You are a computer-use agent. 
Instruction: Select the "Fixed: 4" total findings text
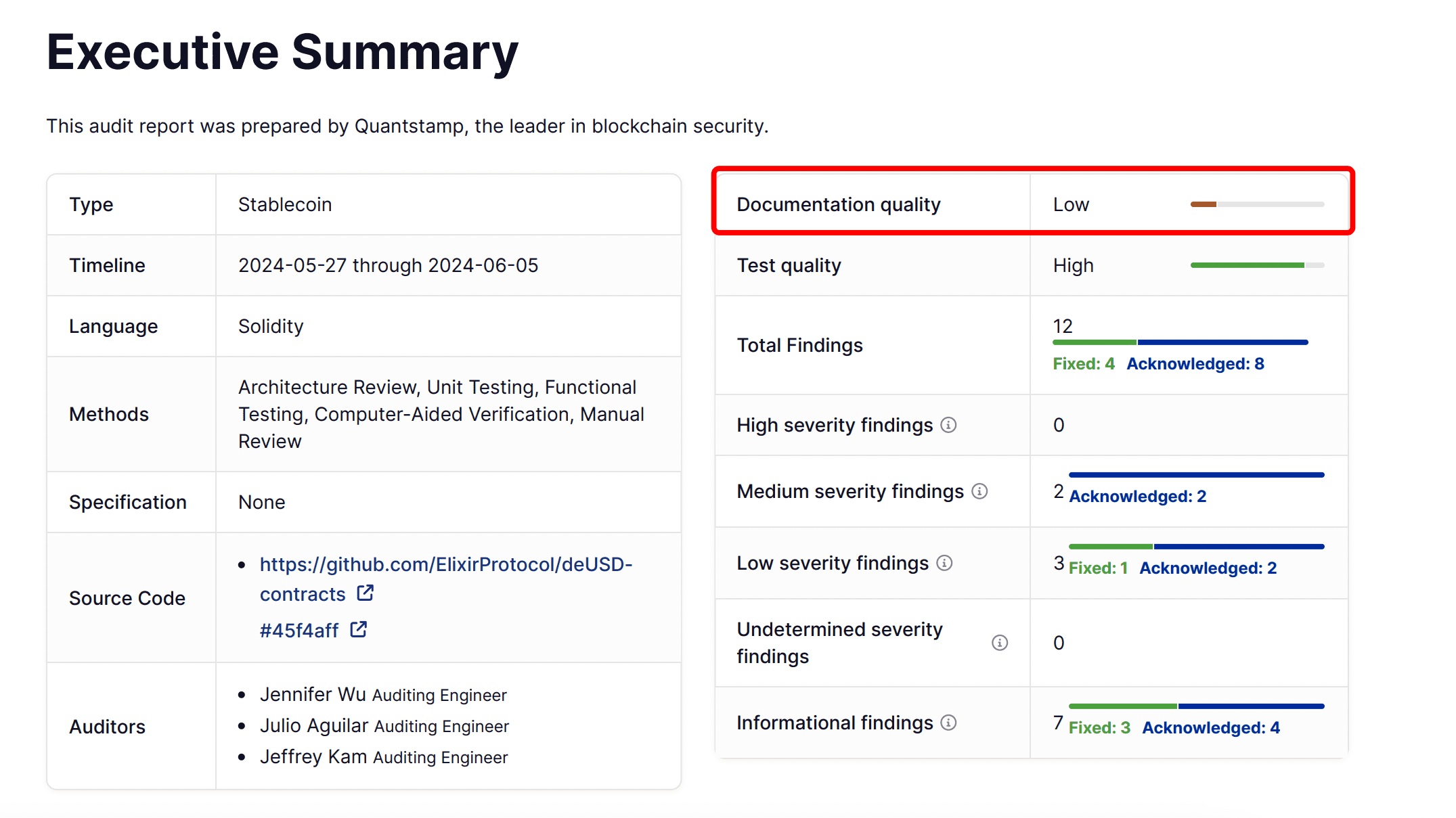tap(1084, 364)
